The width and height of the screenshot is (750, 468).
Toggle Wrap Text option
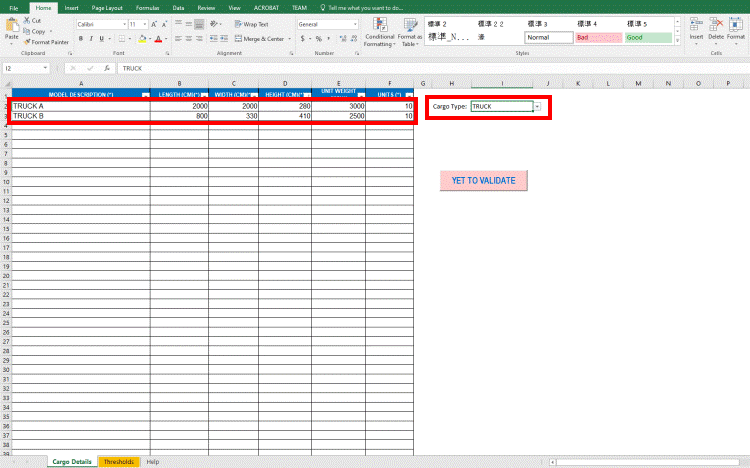pyautogui.click(x=254, y=23)
